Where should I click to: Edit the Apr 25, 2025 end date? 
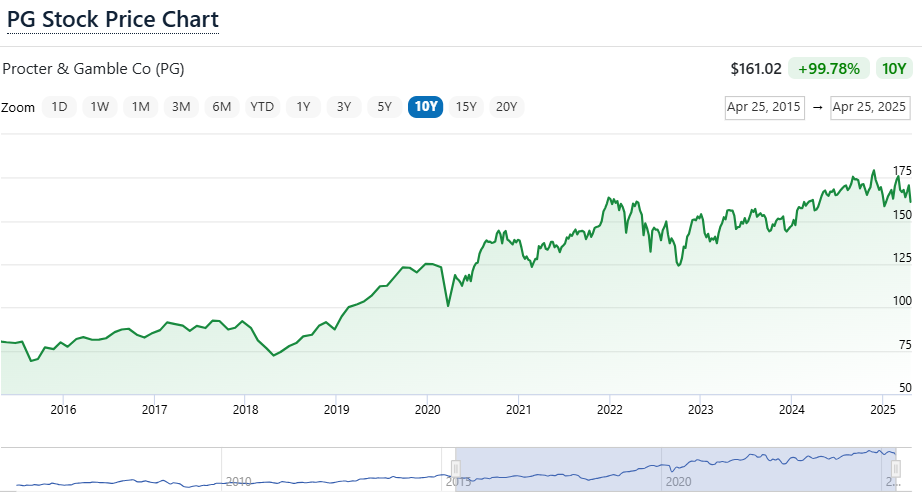tap(870, 108)
